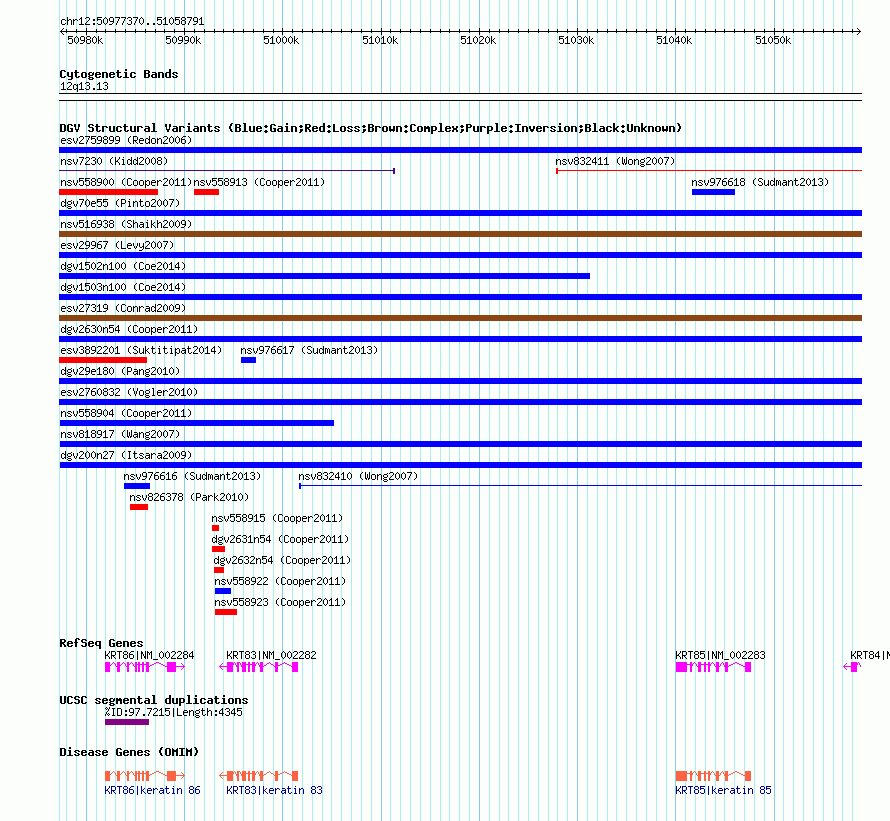Open the KRT85|keratin 85 link
This screenshot has height=821, width=890.
tap(723, 790)
